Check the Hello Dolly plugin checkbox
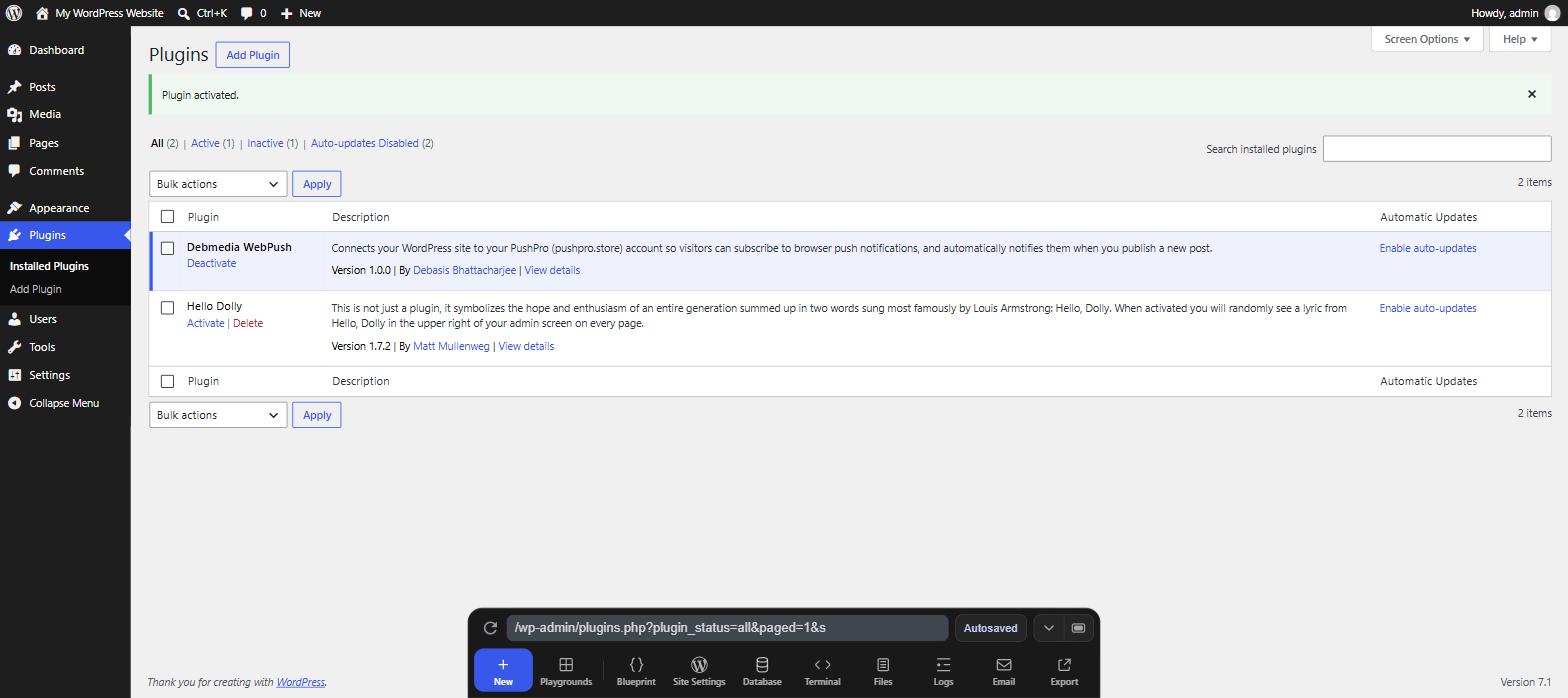This screenshot has width=1568, height=698. [167, 307]
